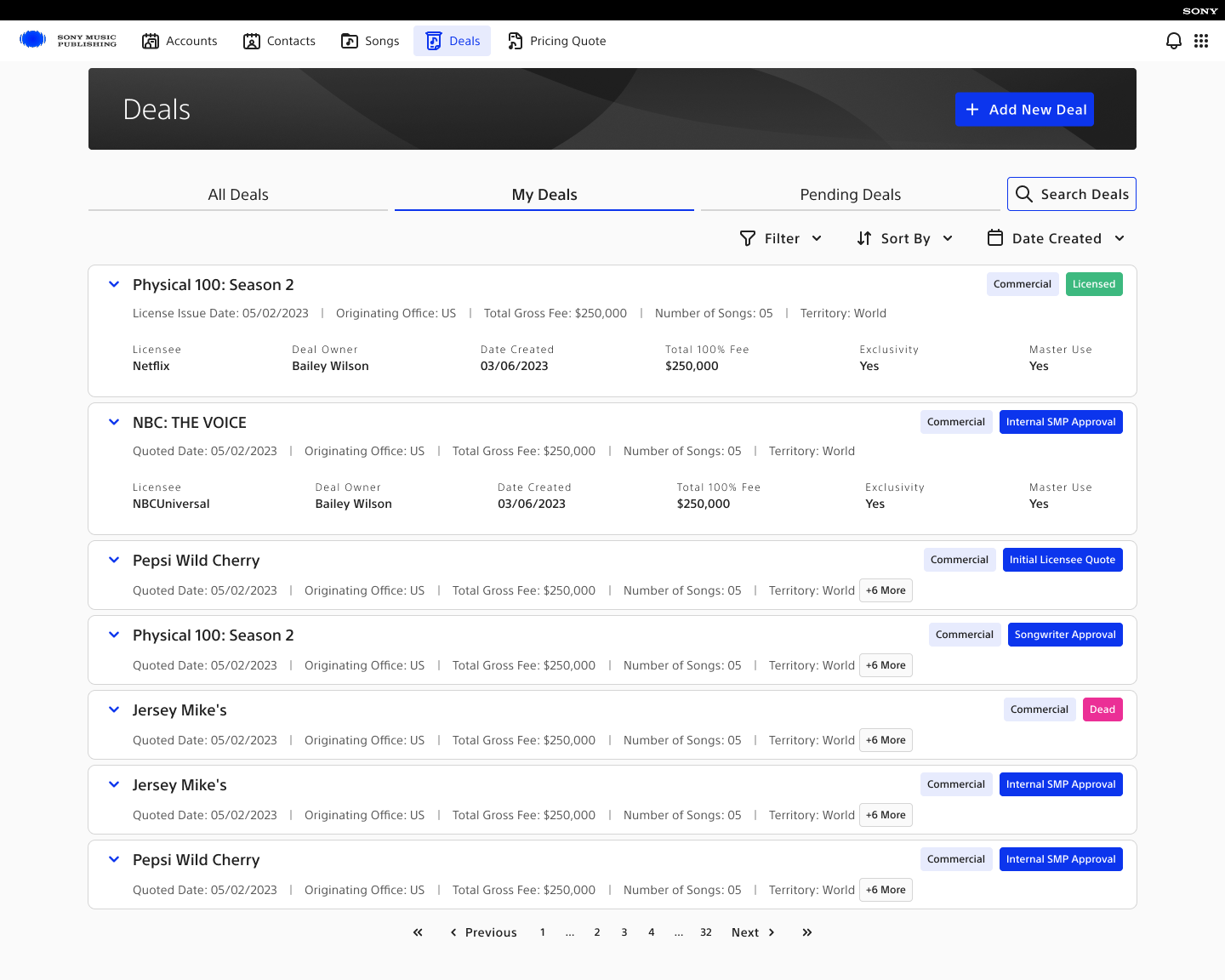The height and width of the screenshot is (980, 1225).
Task: Click the Deals nav icon
Action: 434,41
